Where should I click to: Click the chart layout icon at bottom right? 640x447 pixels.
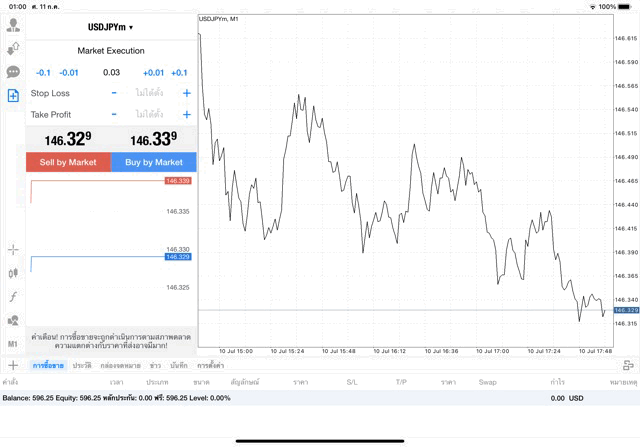point(627,366)
